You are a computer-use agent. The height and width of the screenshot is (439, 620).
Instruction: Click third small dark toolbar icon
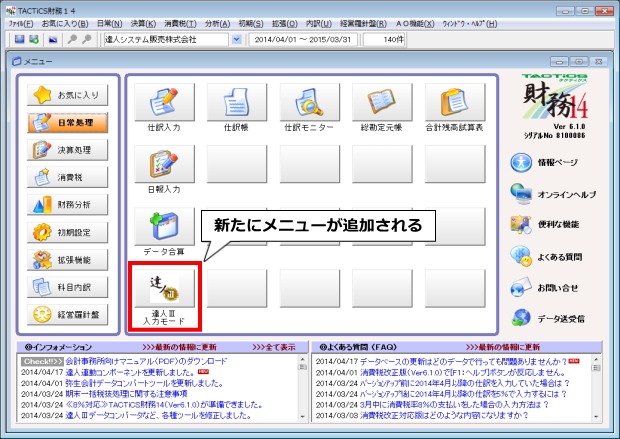pyautogui.click(x=53, y=39)
